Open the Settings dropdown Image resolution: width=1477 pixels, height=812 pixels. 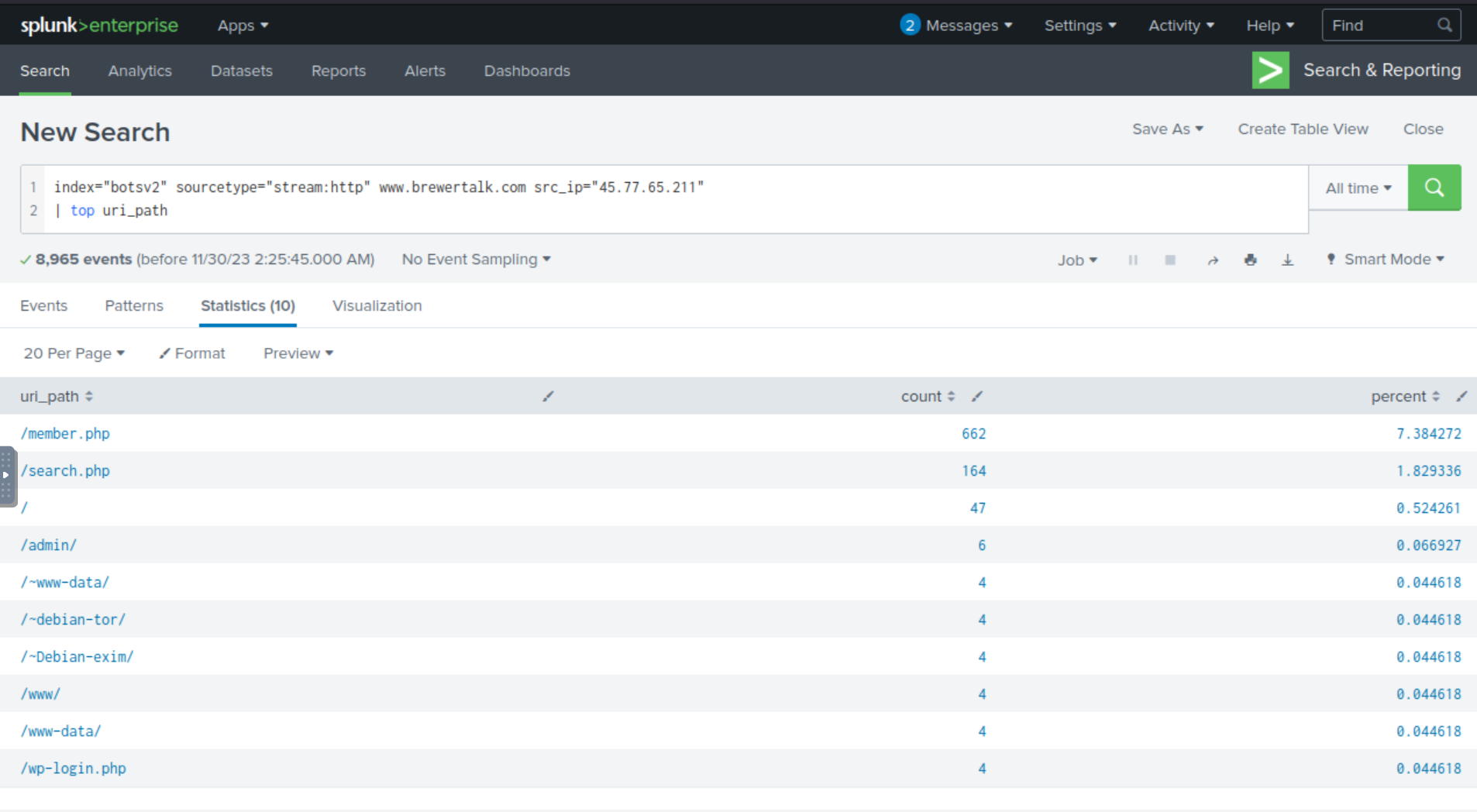pos(1080,26)
